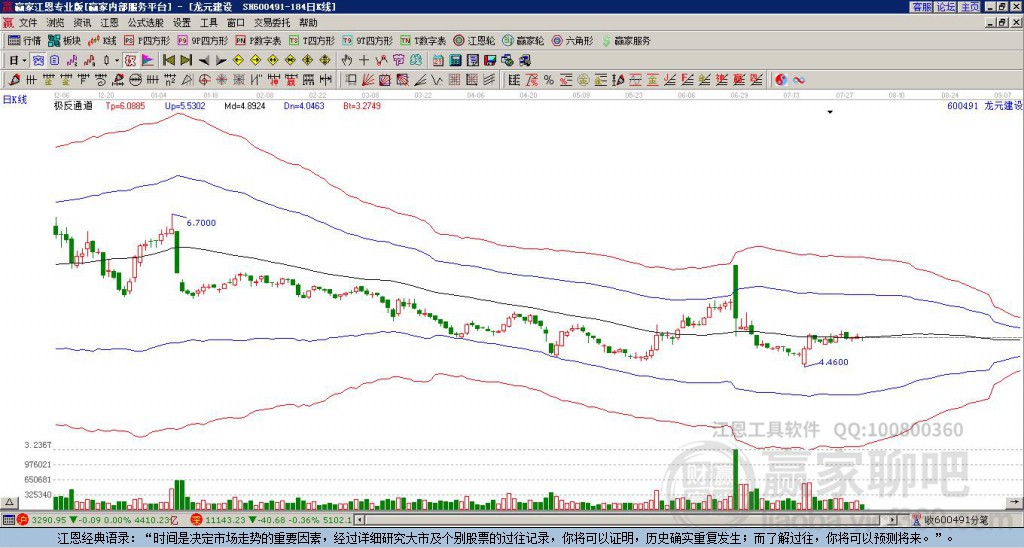
Task: Expand the candlestick type dropdown arrow
Action: click(x=117, y=61)
